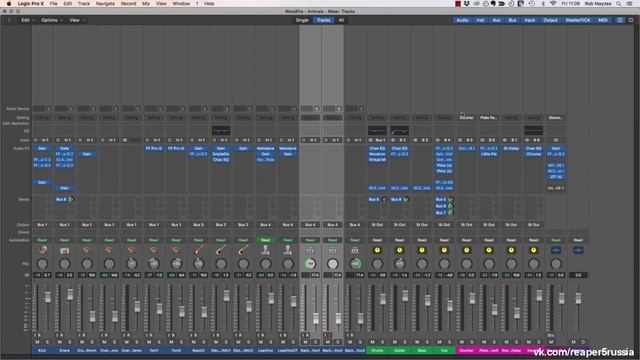Open Notification Center from the menu bar
This screenshot has height=360, width=640.
630,4
